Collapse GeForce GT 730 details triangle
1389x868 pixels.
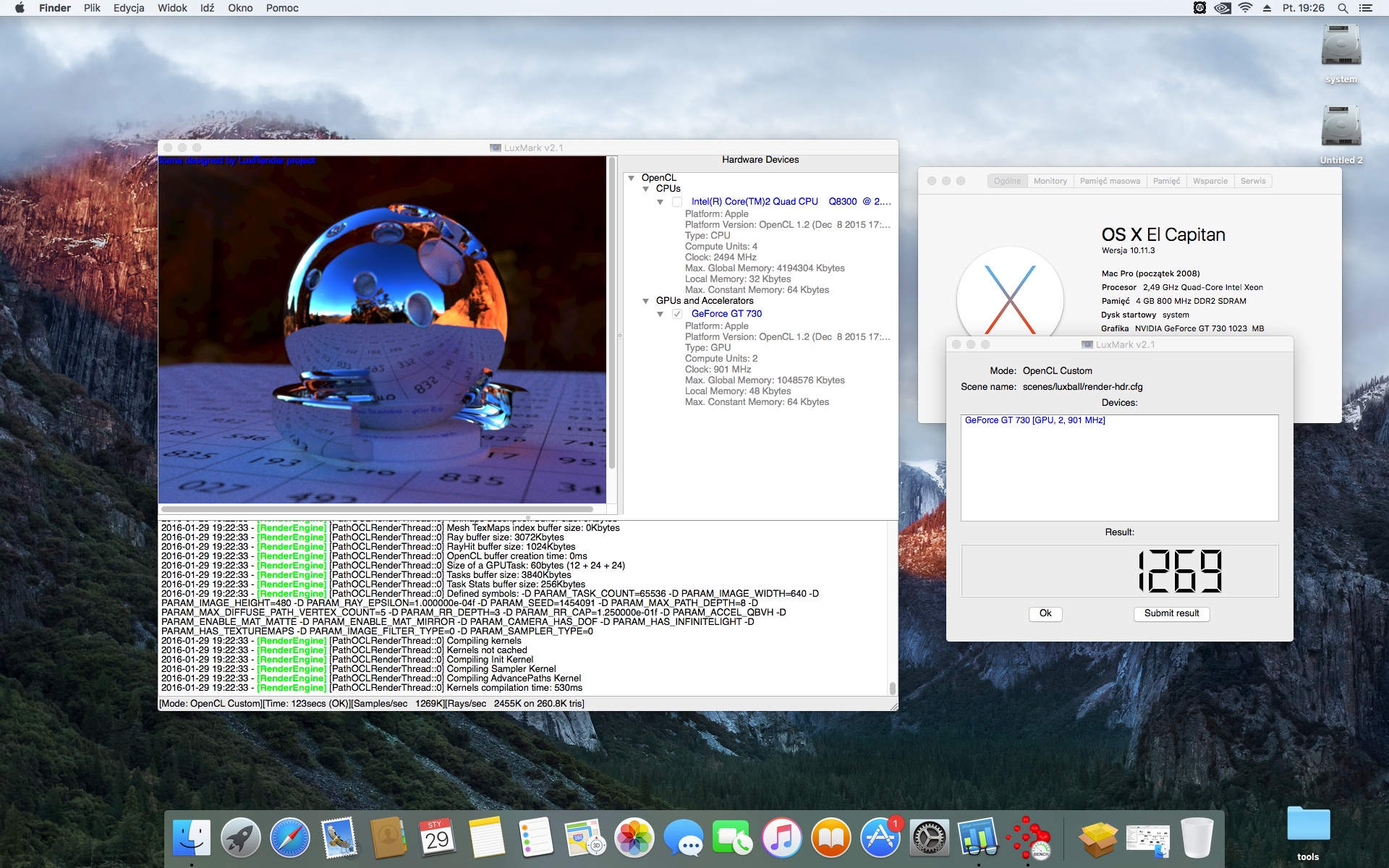[660, 314]
